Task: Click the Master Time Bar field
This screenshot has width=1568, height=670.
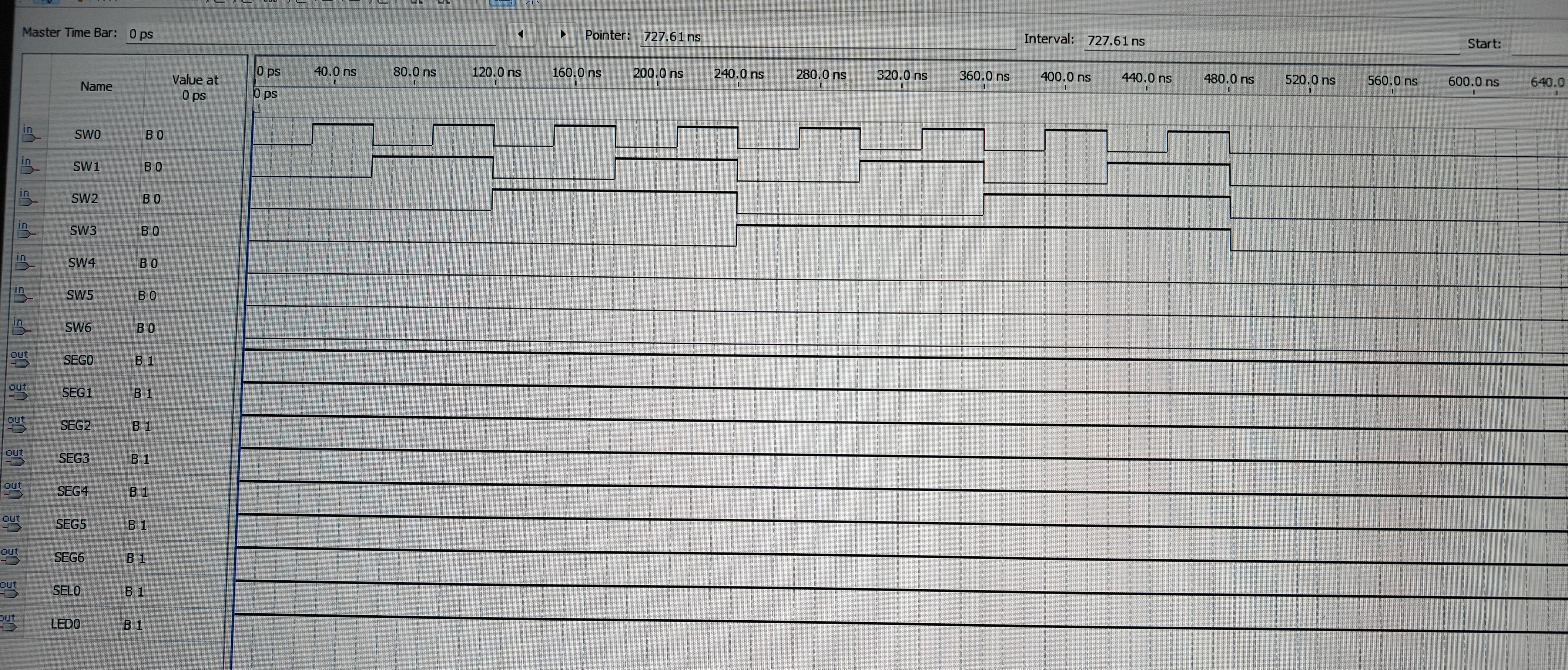Action: (310, 34)
